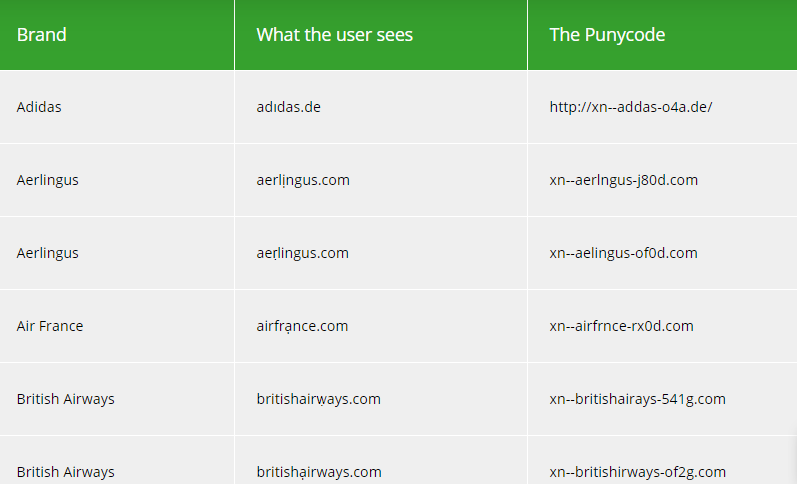The image size is (797, 484).
Task: Click The Punycode column header
Action: pyautogui.click(x=607, y=35)
